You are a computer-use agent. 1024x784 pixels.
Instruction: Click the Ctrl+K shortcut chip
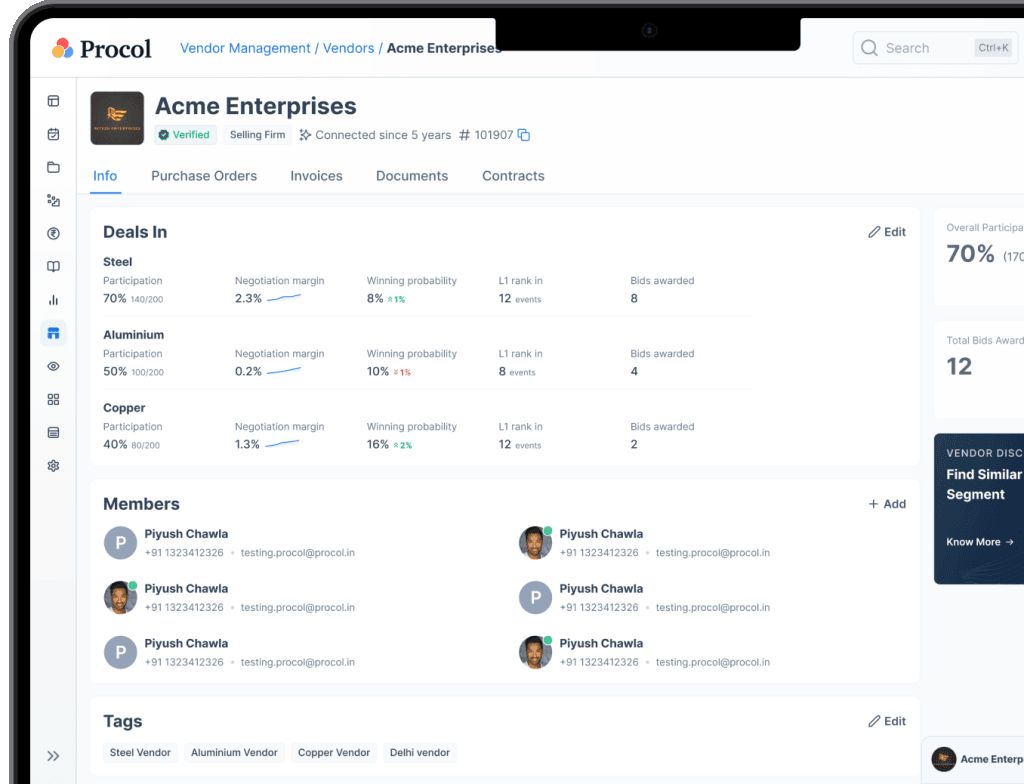coord(993,48)
